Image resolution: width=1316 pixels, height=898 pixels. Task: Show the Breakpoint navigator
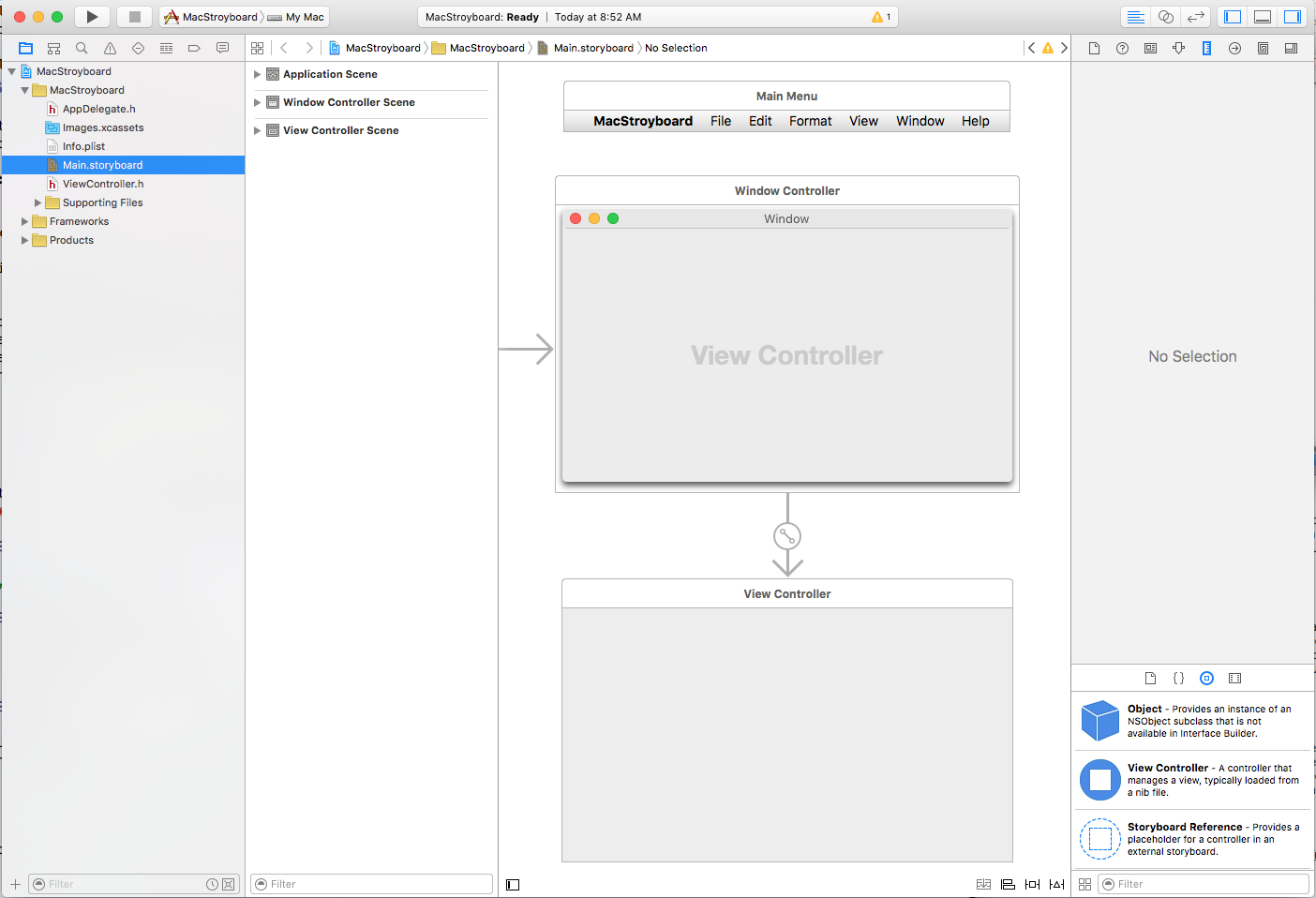[194, 48]
